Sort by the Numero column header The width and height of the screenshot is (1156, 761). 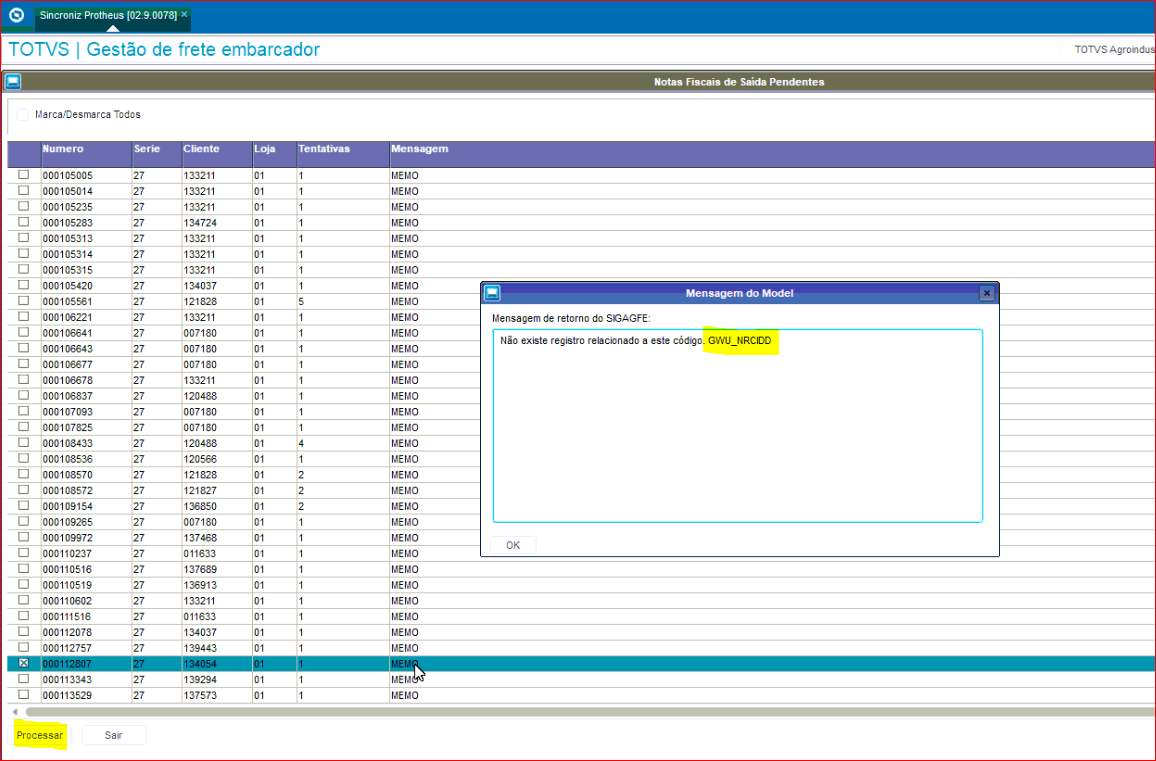tap(63, 149)
